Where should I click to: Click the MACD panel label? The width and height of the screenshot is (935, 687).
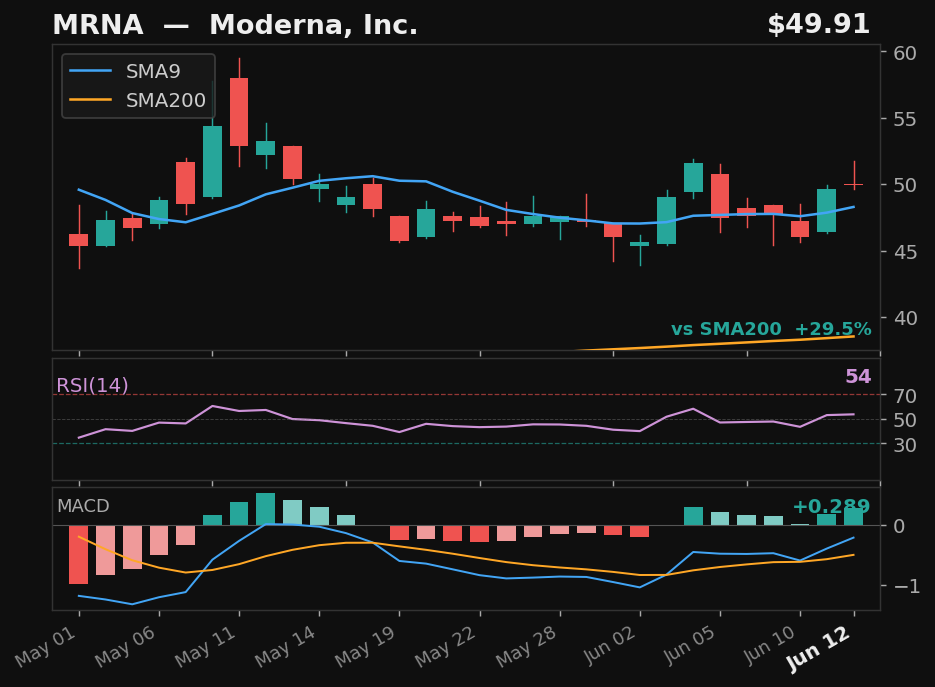tap(83, 506)
